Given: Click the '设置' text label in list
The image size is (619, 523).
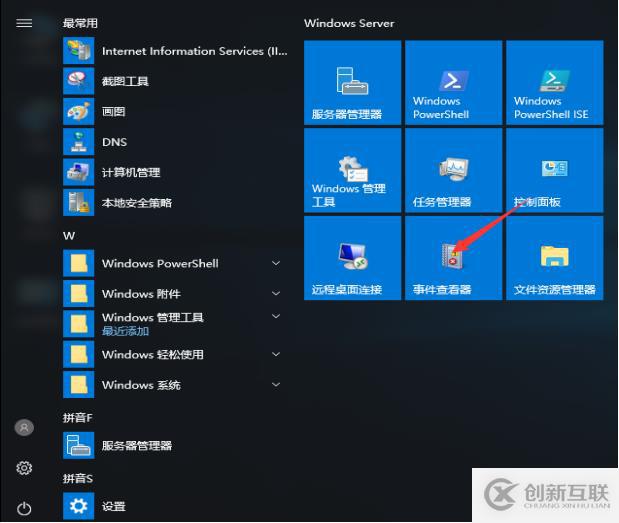Looking at the screenshot, I should (x=114, y=506).
